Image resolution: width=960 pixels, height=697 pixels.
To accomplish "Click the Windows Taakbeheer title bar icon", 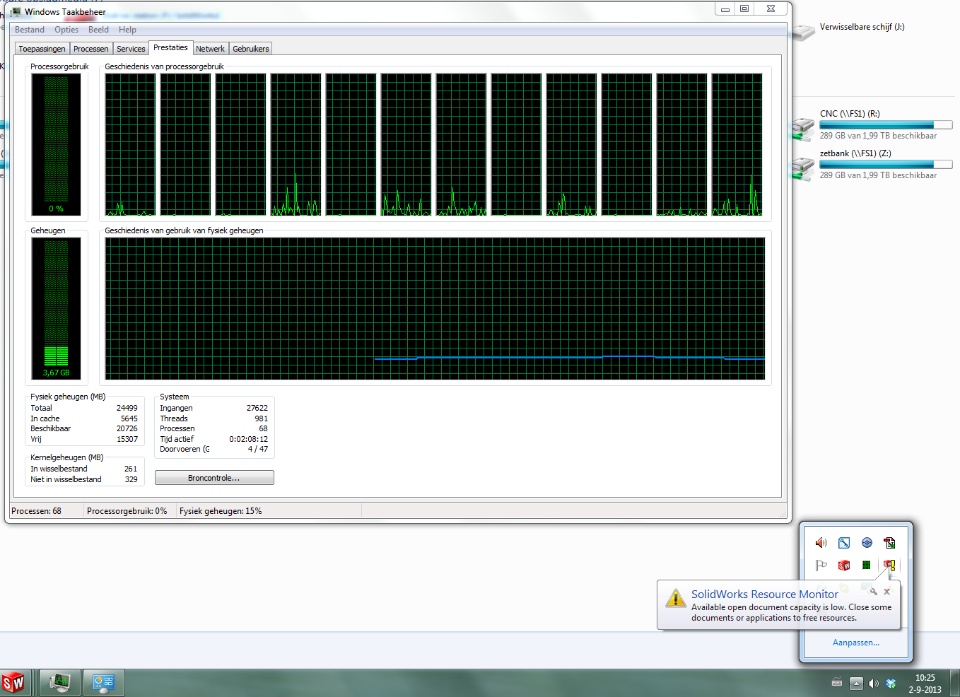I will point(16,12).
